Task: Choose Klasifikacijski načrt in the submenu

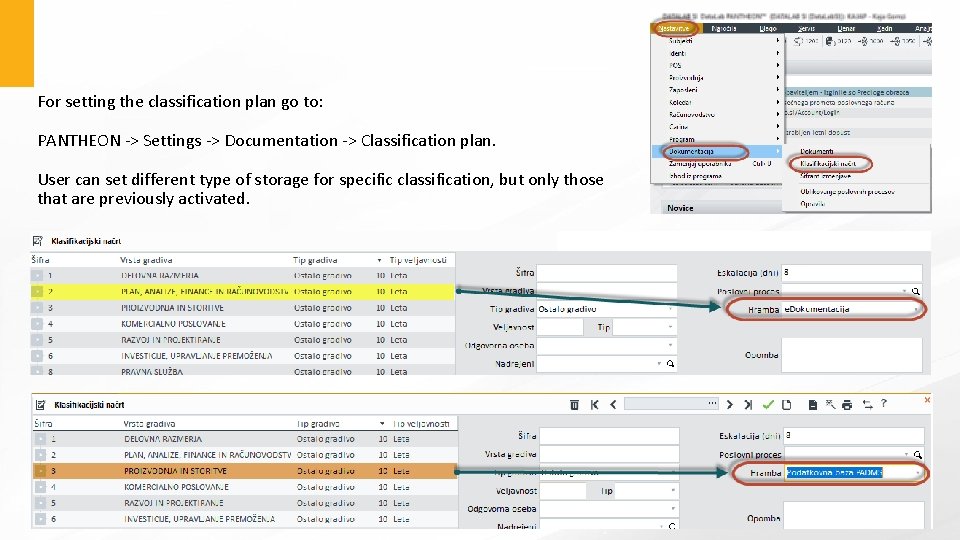Action: point(828,163)
